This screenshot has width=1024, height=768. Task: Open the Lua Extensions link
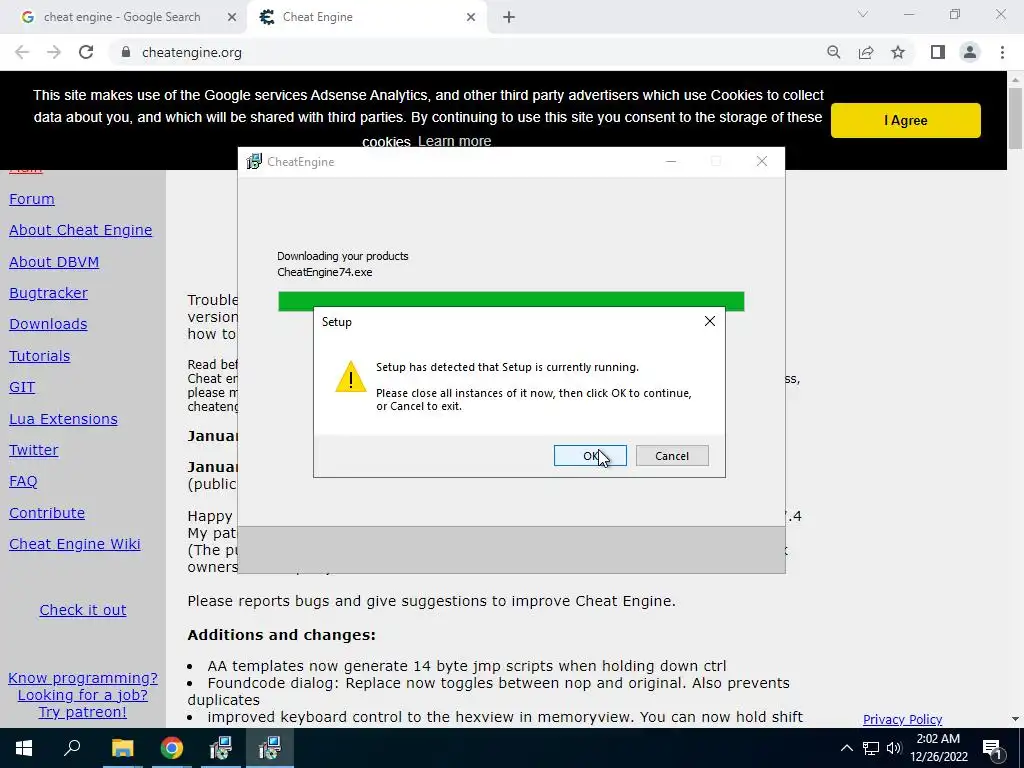click(x=63, y=419)
